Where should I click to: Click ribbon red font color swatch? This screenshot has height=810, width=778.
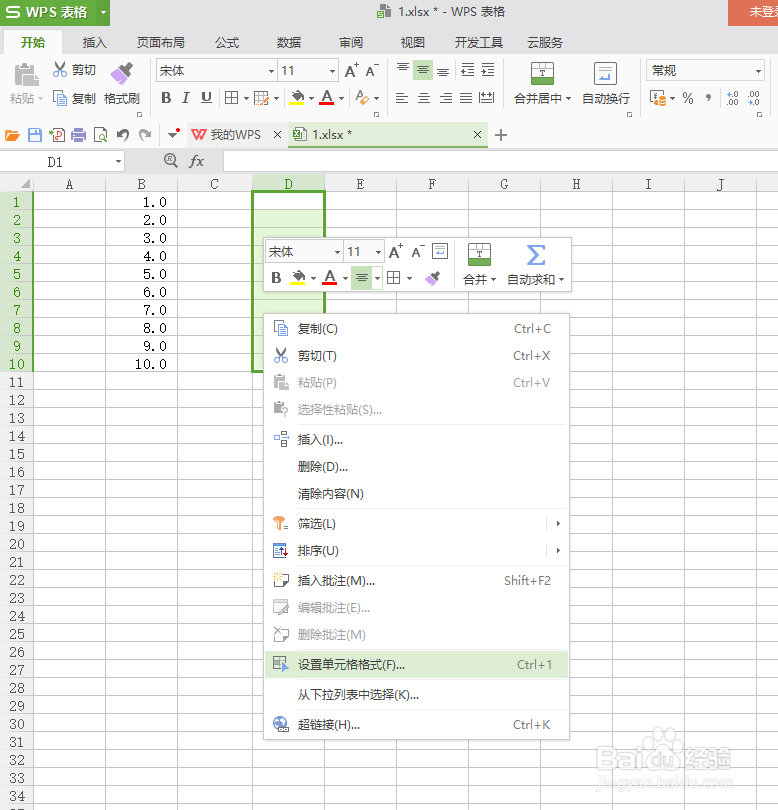[x=326, y=98]
